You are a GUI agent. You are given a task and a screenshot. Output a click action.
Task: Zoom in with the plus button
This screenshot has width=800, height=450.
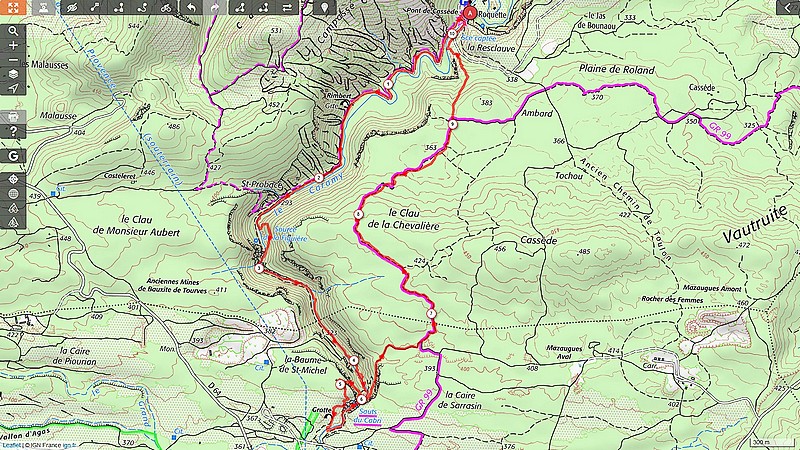pos(13,45)
